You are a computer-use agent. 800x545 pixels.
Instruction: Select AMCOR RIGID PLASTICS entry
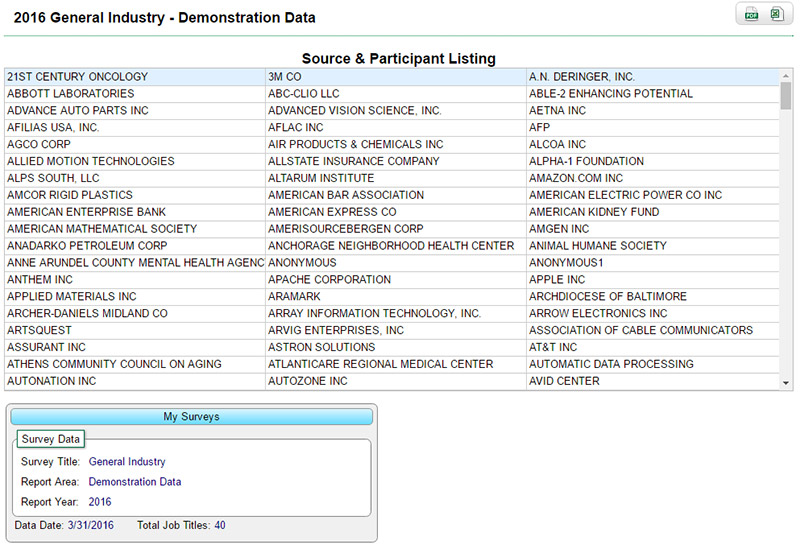click(135, 194)
